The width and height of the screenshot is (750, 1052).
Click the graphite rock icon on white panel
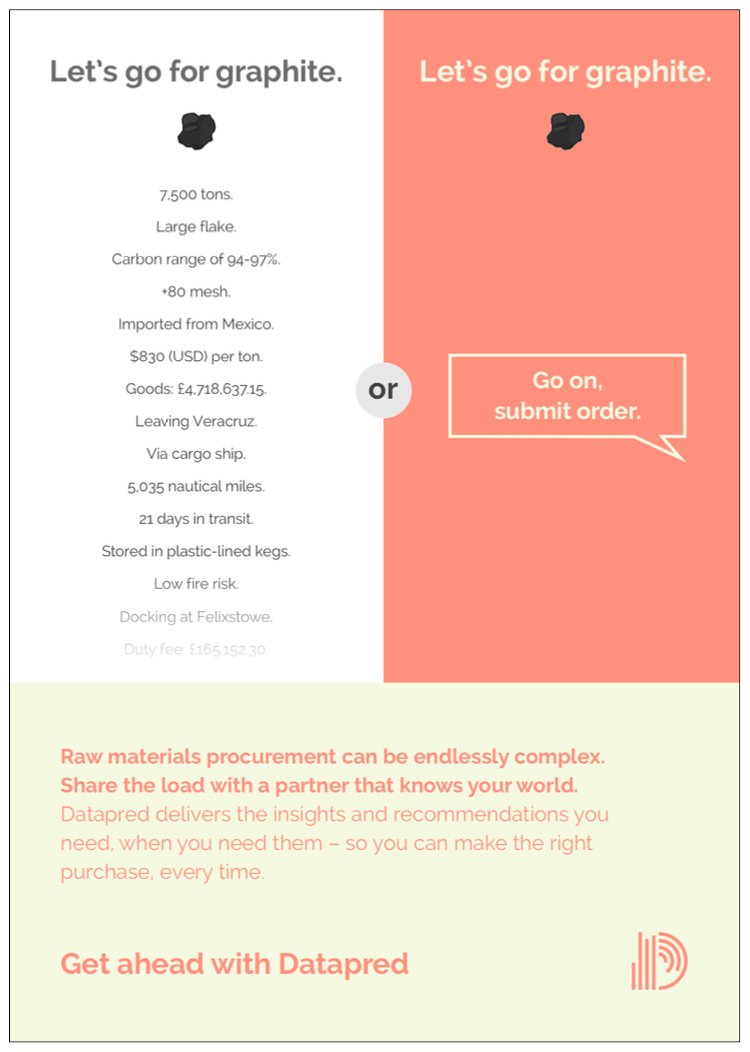pos(196,131)
